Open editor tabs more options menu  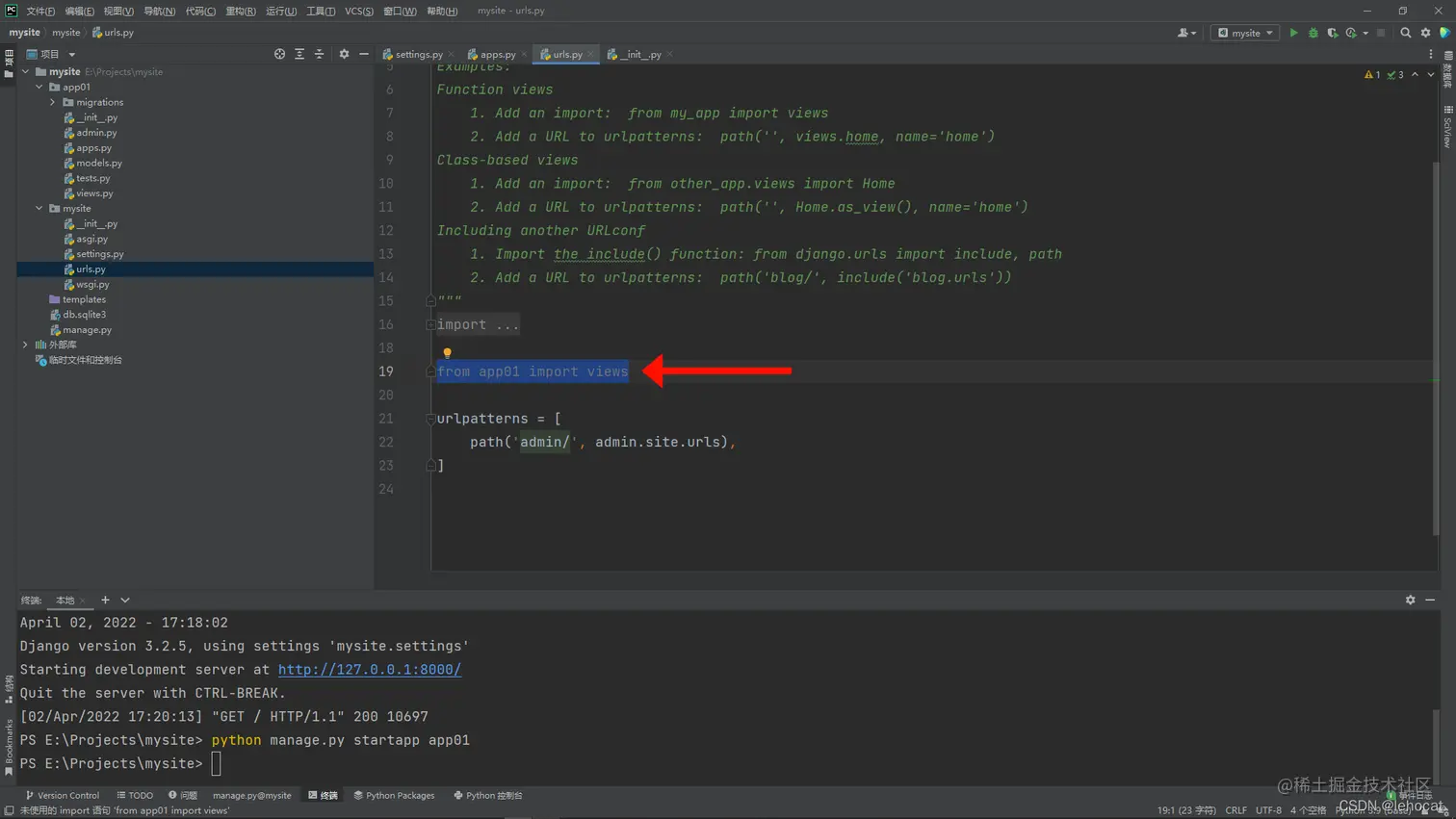click(x=1431, y=54)
